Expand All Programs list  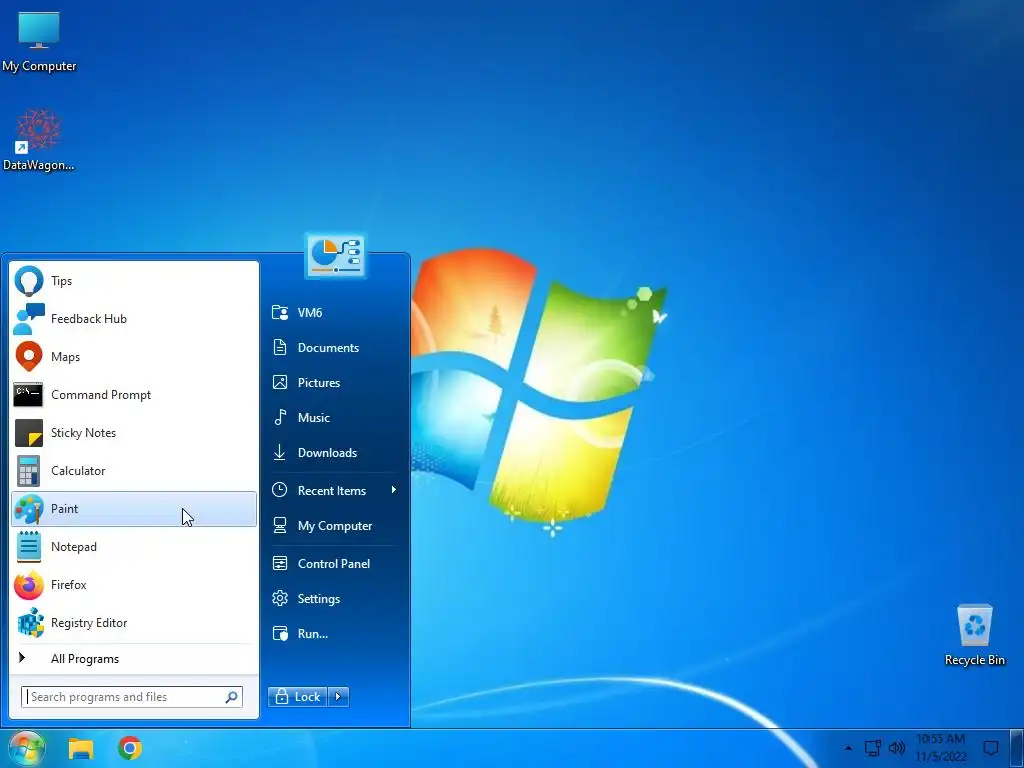coord(134,659)
